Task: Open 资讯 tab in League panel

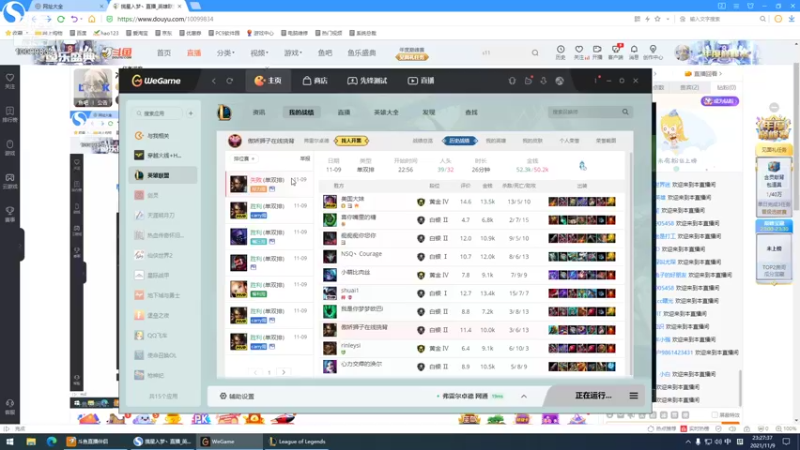Action: click(x=259, y=112)
